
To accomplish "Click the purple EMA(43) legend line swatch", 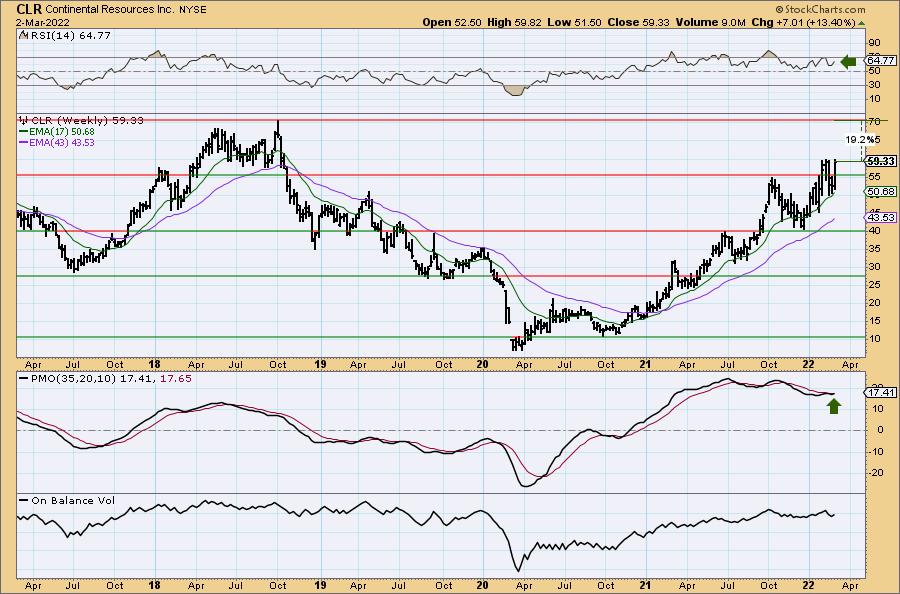I will [23, 142].
